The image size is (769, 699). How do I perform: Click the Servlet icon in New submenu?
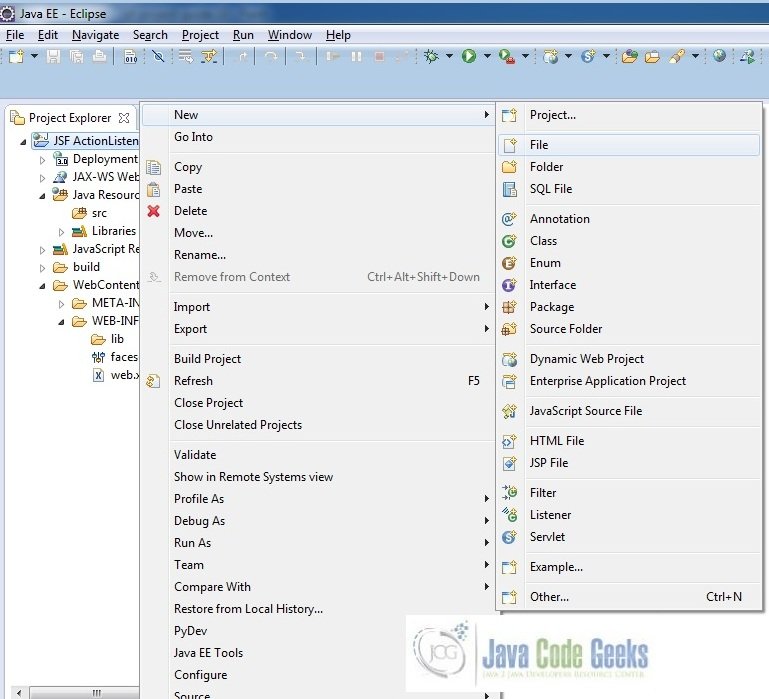tap(509, 537)
